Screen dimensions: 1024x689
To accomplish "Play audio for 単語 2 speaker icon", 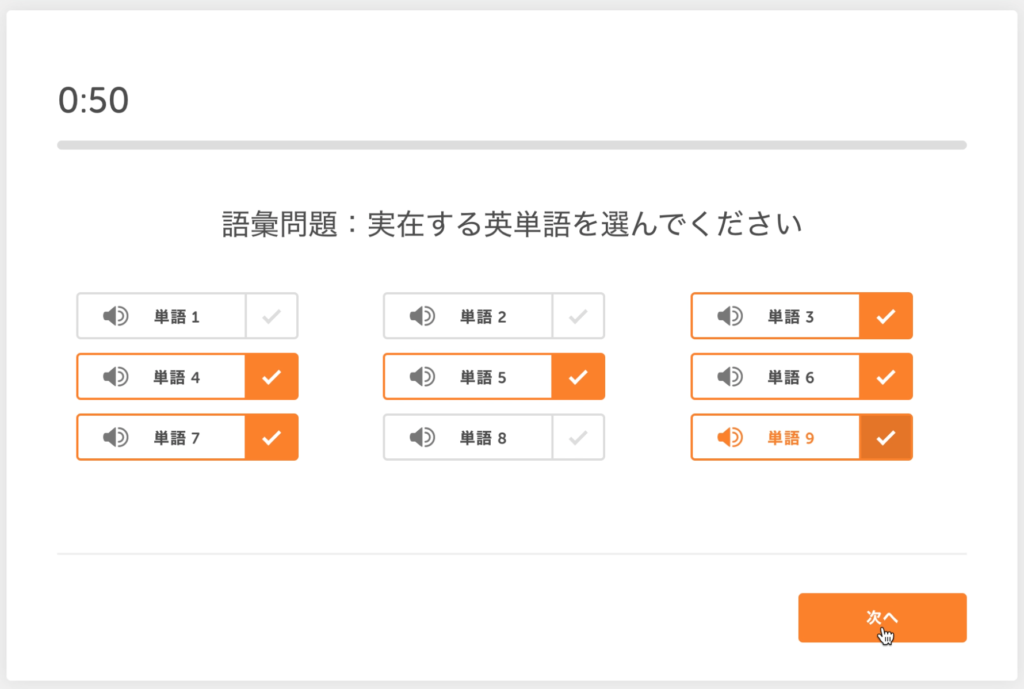I will tap(423, 316).
